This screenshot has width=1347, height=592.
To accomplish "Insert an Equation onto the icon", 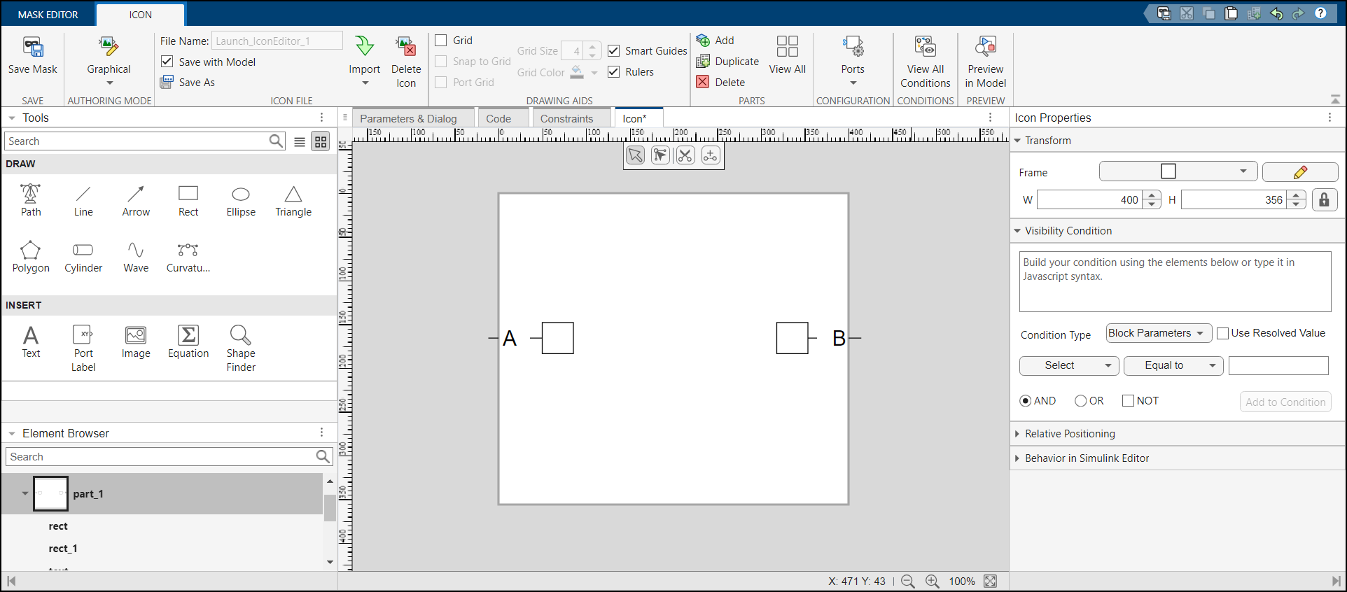I will click(x=188, y=340).
